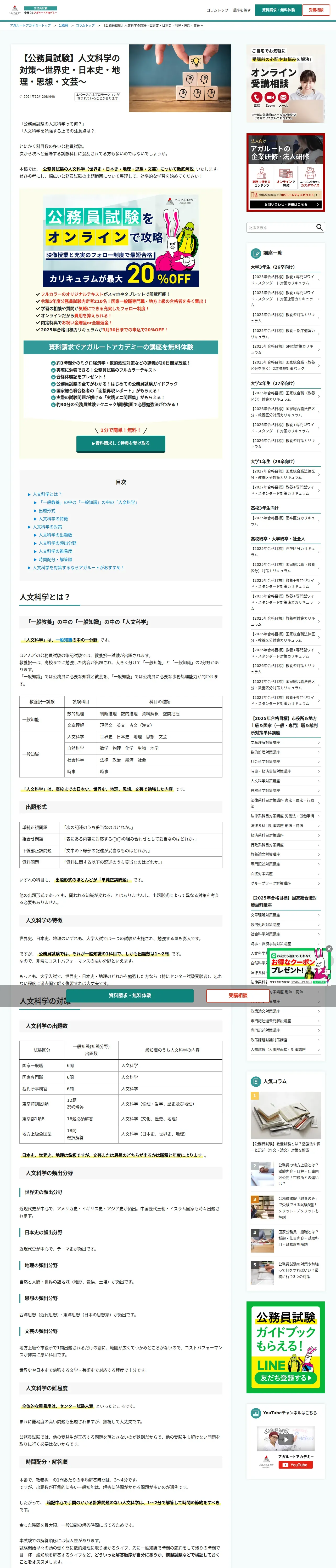Jump to 人文科学の特徴 in table of contents
This screenshot has height=1568, width=336.
[x=54, y=518]
